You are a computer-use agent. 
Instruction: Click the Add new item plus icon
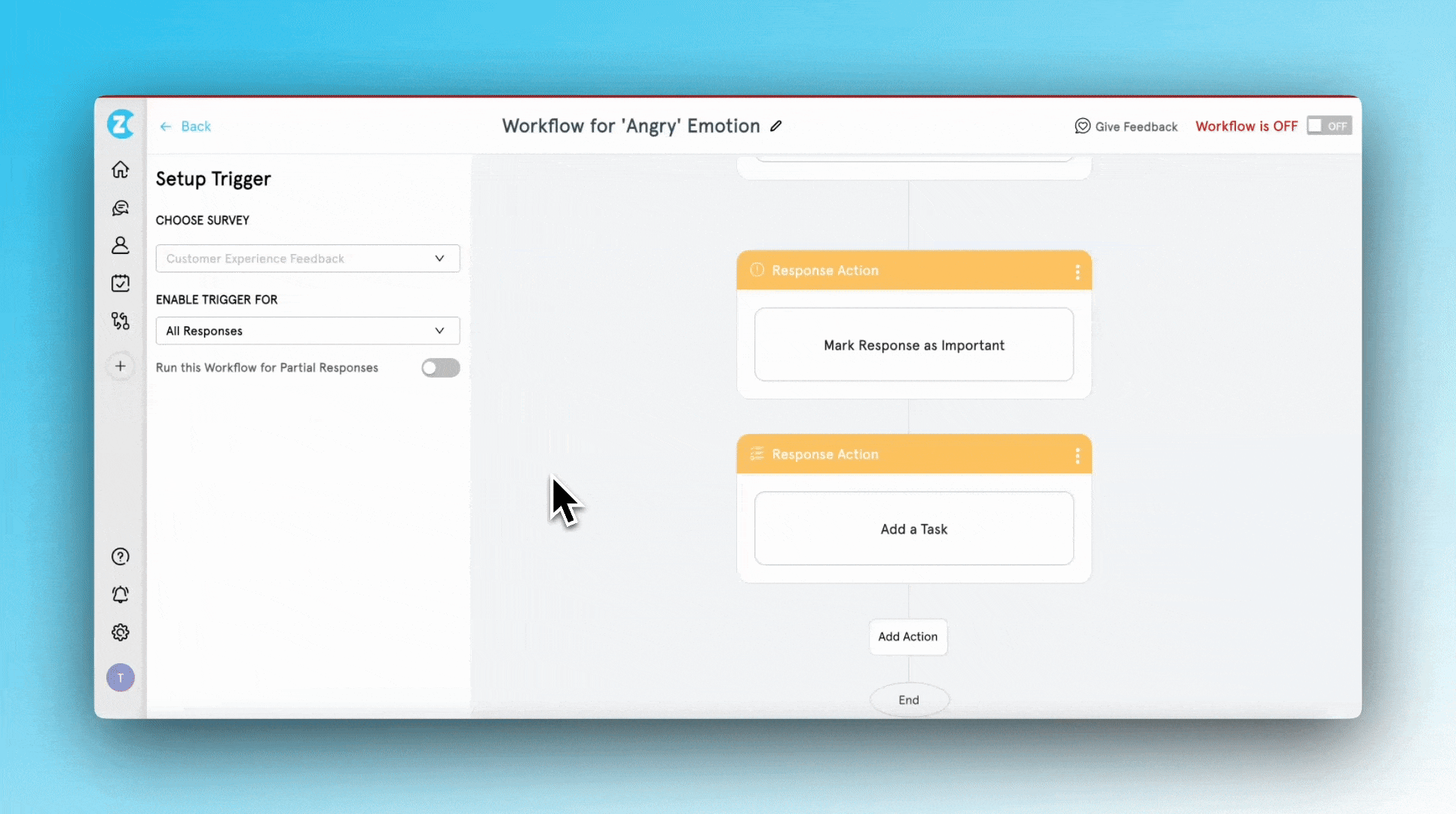pyautogui.click(x=120, y=366)
